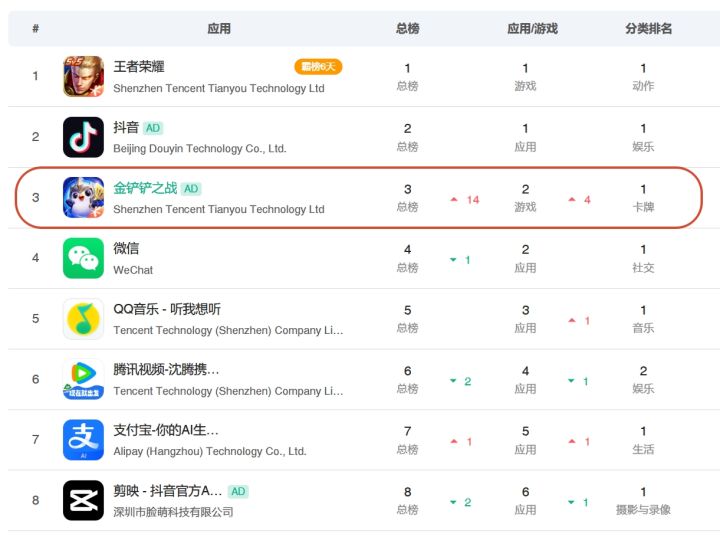Screen dimensions: 720x537
Task: Click 支付宝 overall rank up 1 indicator
Action: coord(461,441)
